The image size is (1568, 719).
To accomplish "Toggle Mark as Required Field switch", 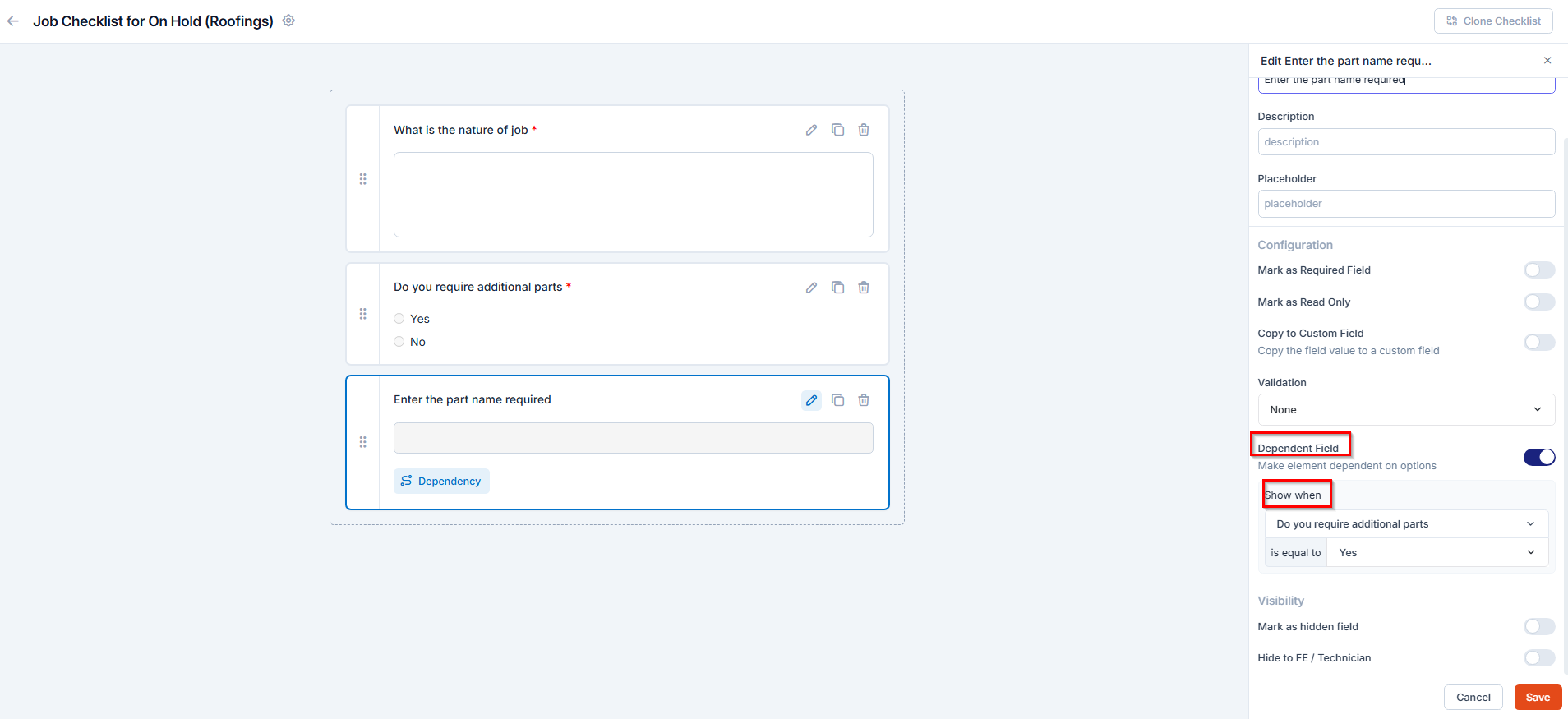I will tap(1539, 270).
